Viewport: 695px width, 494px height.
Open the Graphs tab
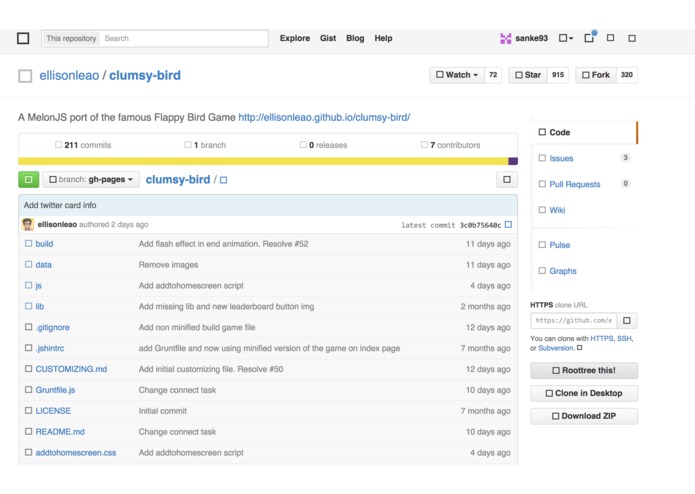(563, 271)
